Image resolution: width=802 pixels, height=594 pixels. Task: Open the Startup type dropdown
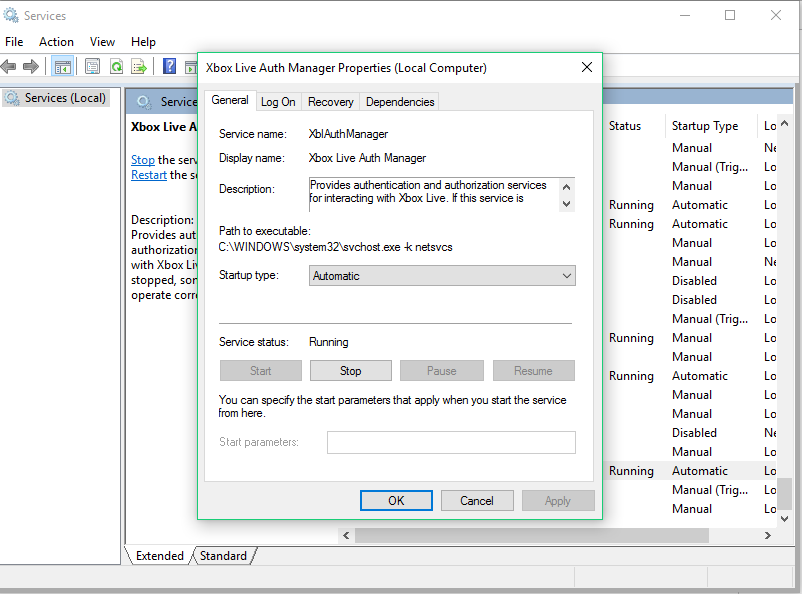tap(442, 276)
